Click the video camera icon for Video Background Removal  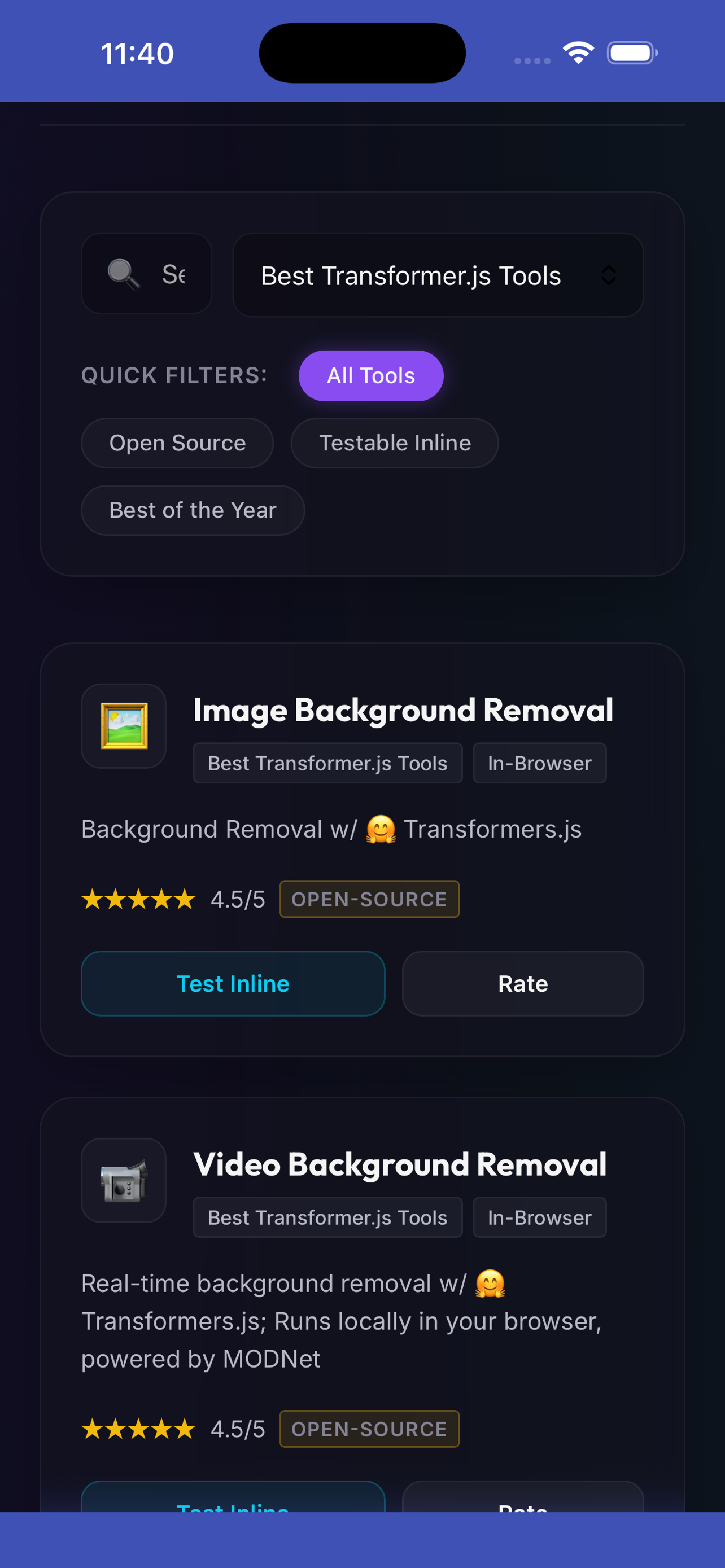[x=124, y=1180]
